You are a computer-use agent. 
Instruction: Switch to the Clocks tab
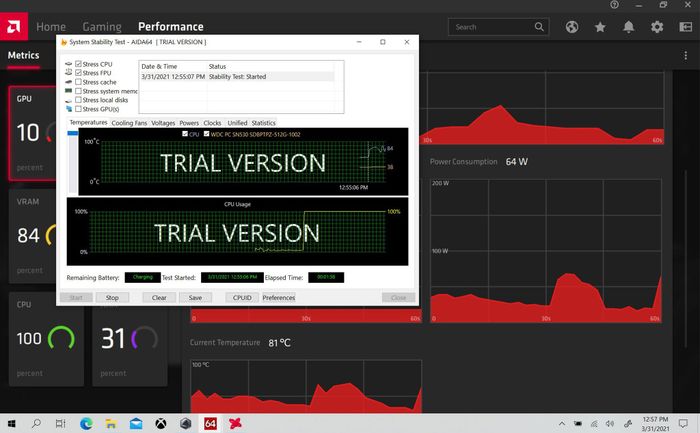coord(212,123)
